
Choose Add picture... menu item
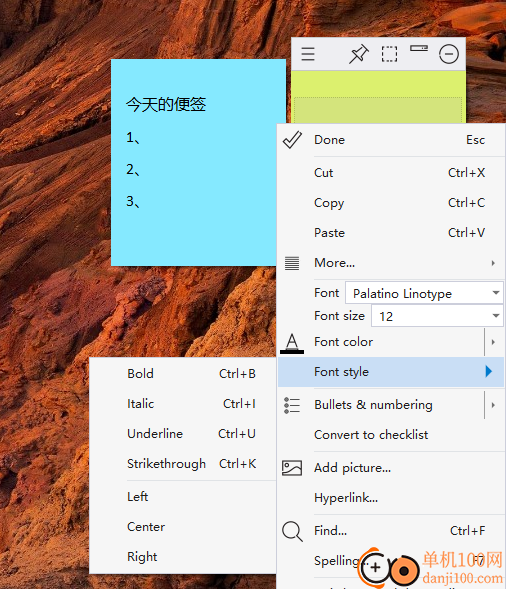tap(391, 468)
